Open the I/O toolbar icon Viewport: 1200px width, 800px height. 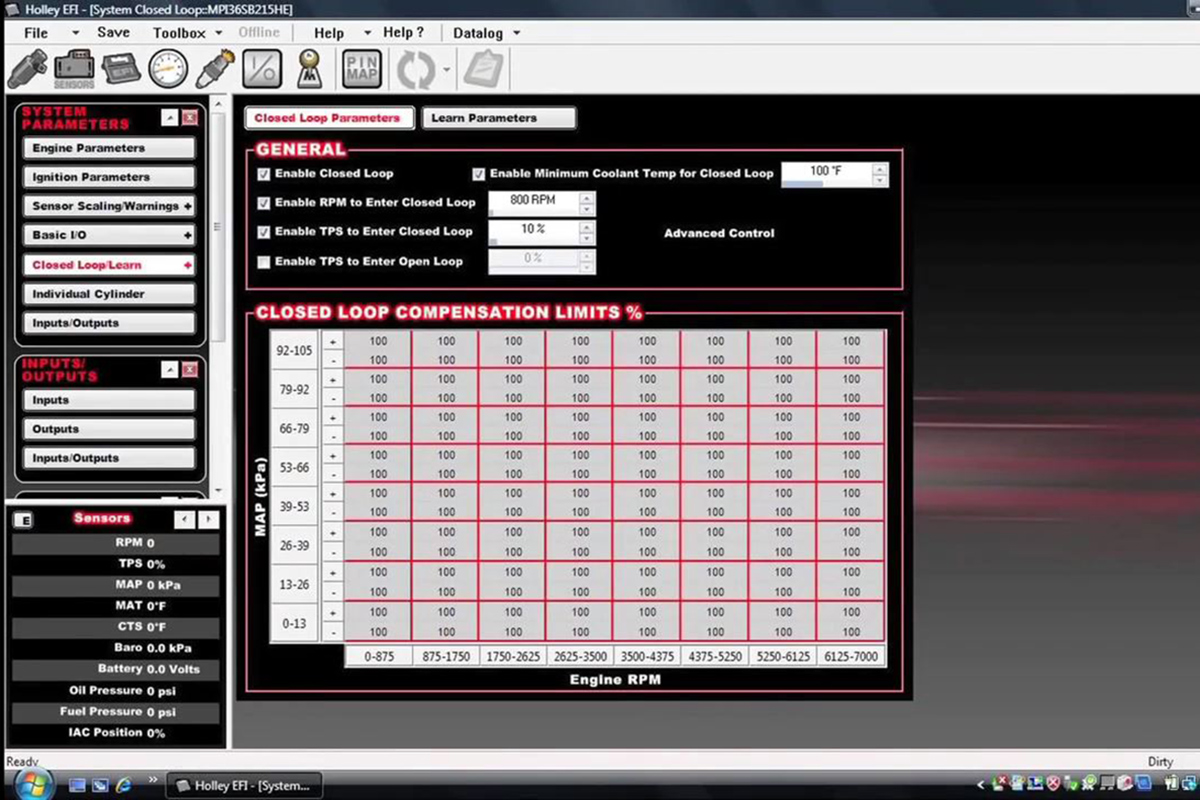[263, 69]
